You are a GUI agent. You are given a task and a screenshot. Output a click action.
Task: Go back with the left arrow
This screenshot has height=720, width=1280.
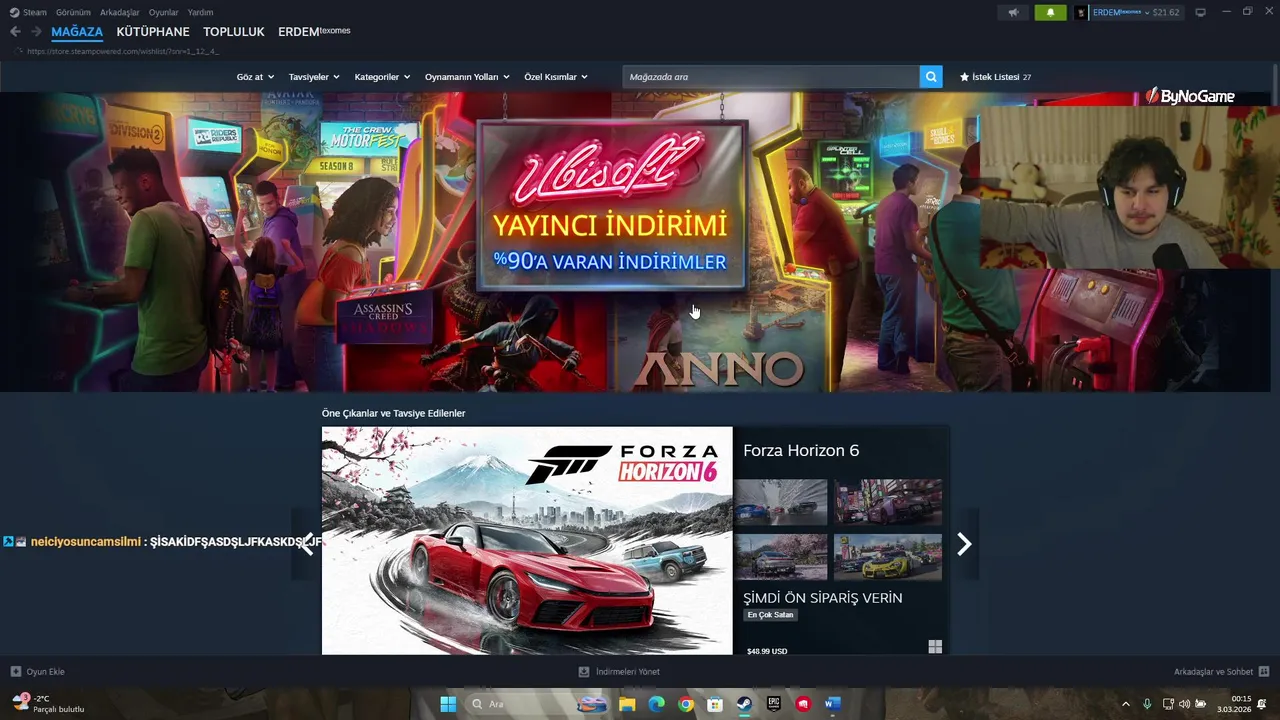click(x=15, y=31)
